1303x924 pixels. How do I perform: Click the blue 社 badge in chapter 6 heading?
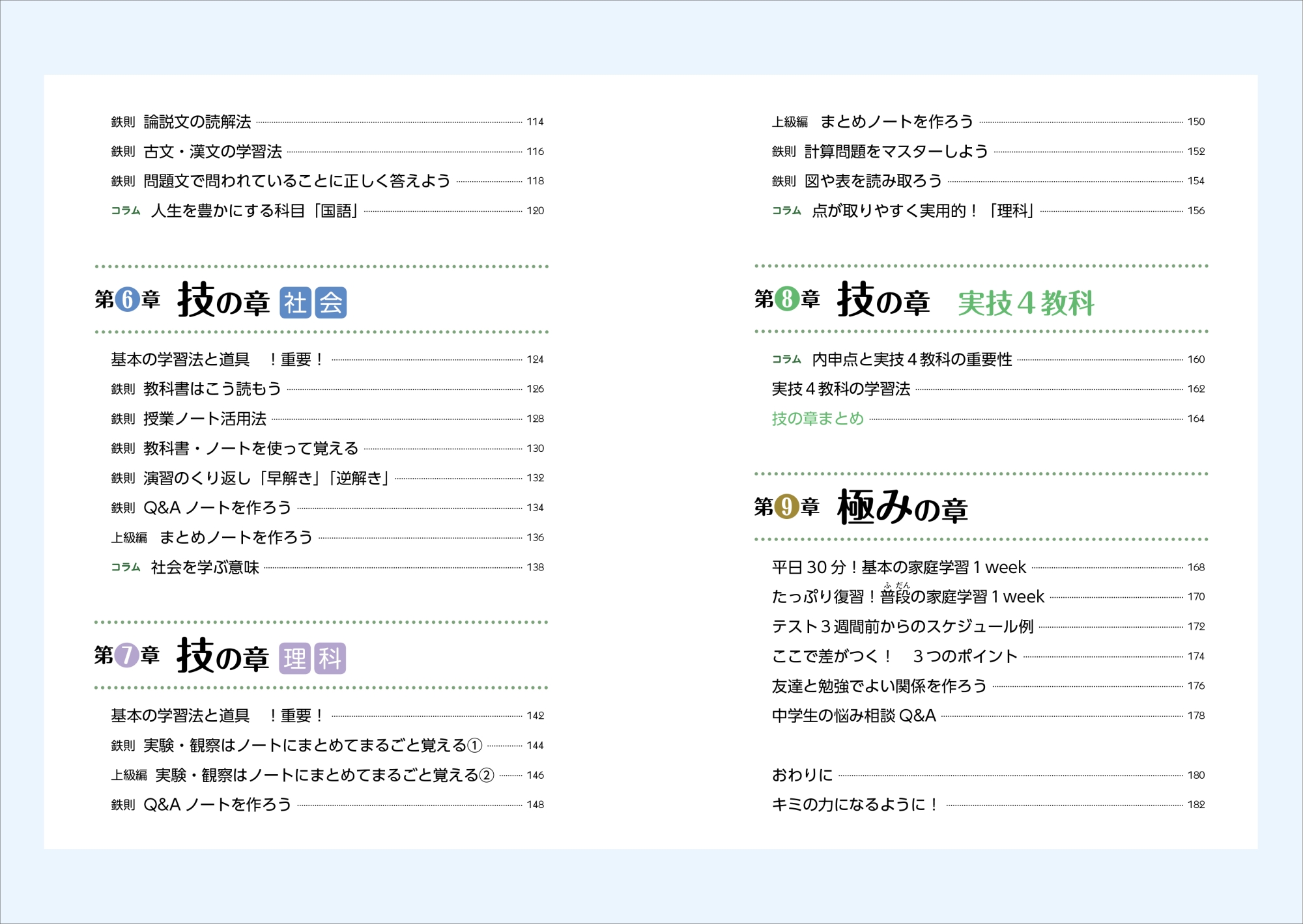[x=296, y=303]
